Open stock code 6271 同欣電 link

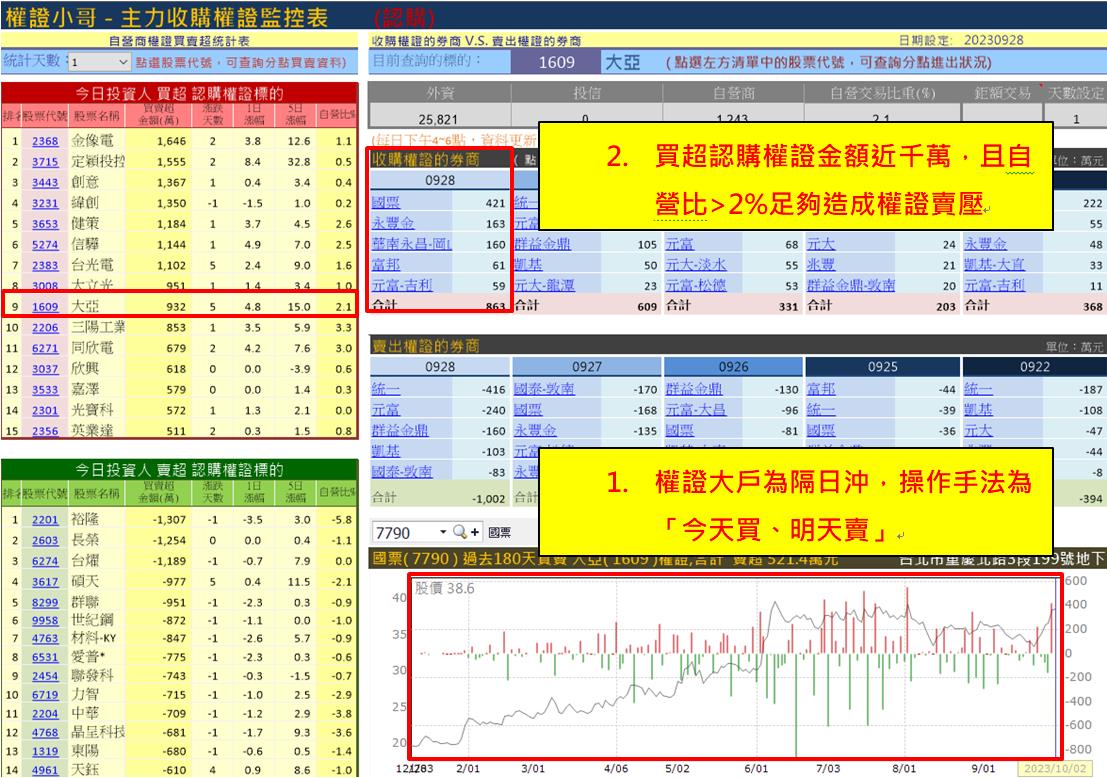[x=45, y=348]
